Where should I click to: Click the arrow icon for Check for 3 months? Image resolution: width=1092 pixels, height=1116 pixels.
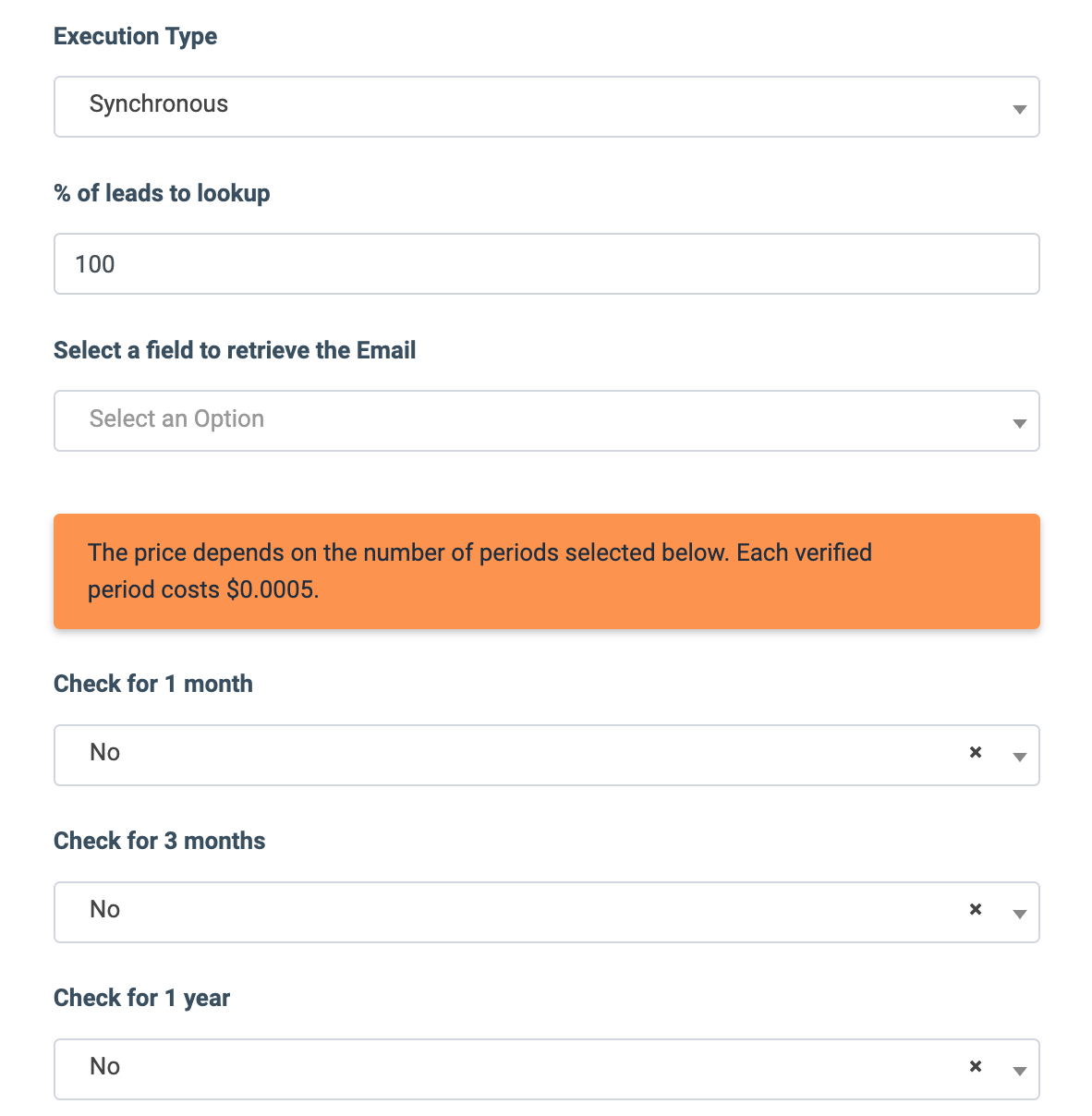click(x=1019, y=914)
